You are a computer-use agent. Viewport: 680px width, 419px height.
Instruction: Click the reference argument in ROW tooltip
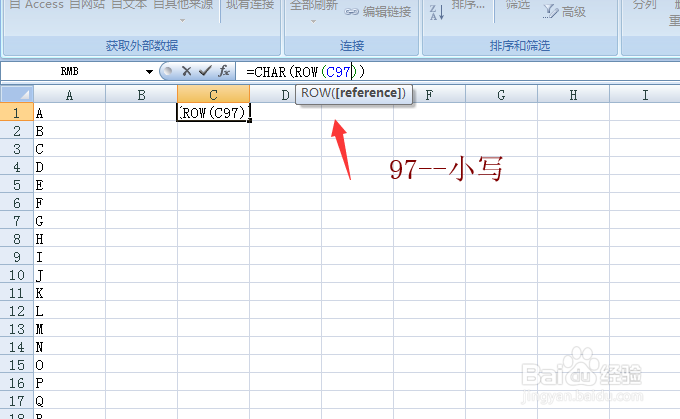tap(369, 93)
